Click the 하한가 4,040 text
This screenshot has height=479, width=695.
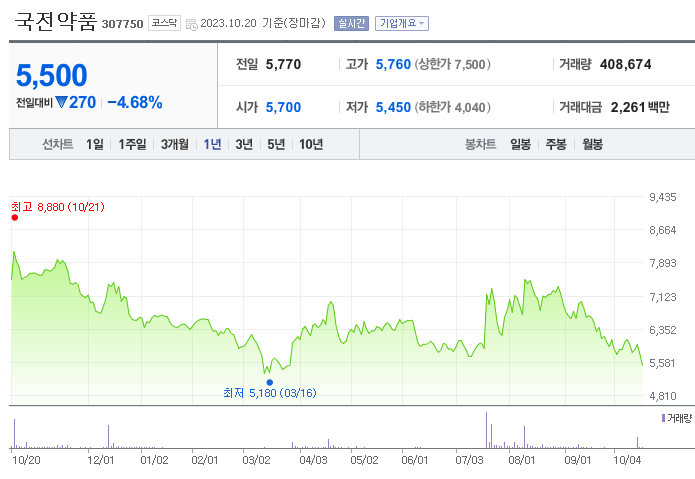coord(453,107)
